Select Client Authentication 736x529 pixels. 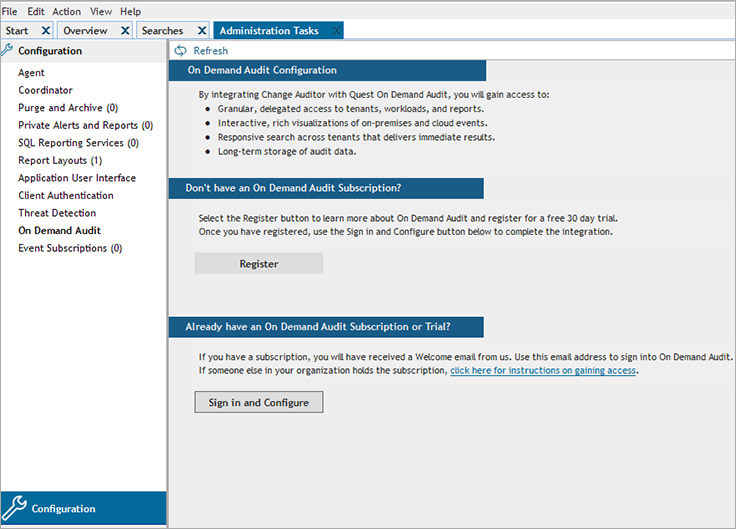tap(66, 195)
